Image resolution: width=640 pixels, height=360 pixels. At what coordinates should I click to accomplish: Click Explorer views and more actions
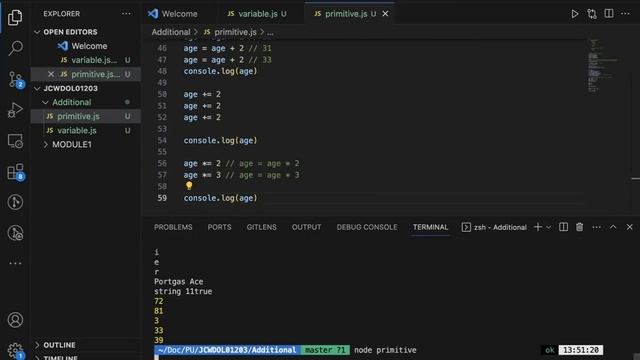pyautogui.click(x=126, y=13)
